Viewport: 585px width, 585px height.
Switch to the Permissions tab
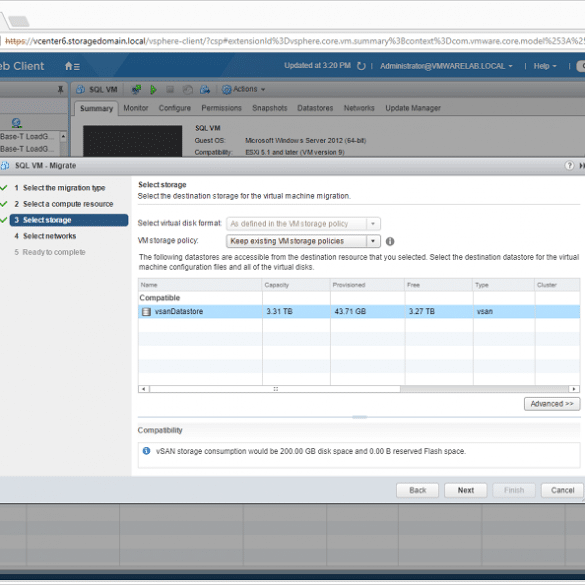tap(221, 108)
